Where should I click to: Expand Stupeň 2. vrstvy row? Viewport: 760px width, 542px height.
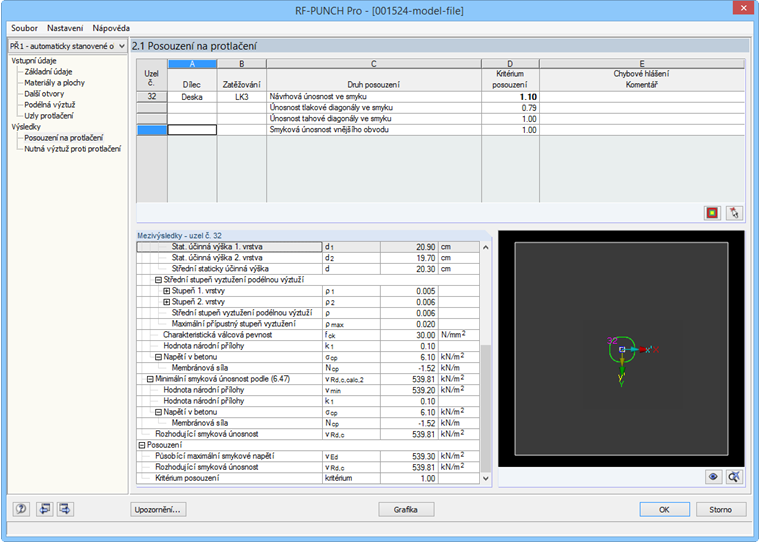pyautogui.click(x=167, y=302)
